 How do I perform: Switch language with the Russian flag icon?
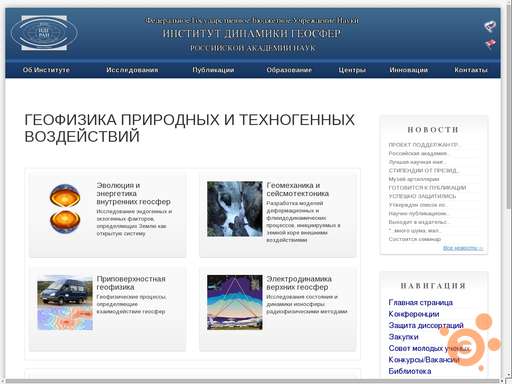click(x=490, y=26)
